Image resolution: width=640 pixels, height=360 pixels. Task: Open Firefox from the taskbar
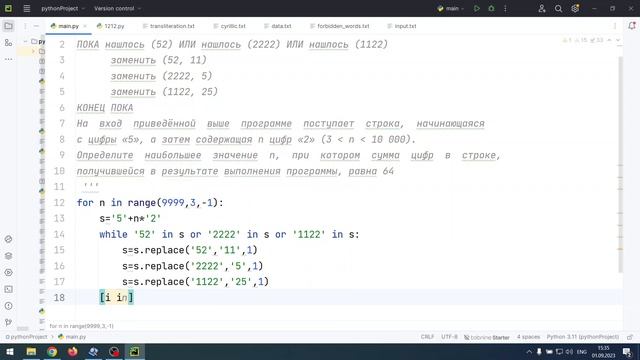pyautogui.click(x=73, y=351)
